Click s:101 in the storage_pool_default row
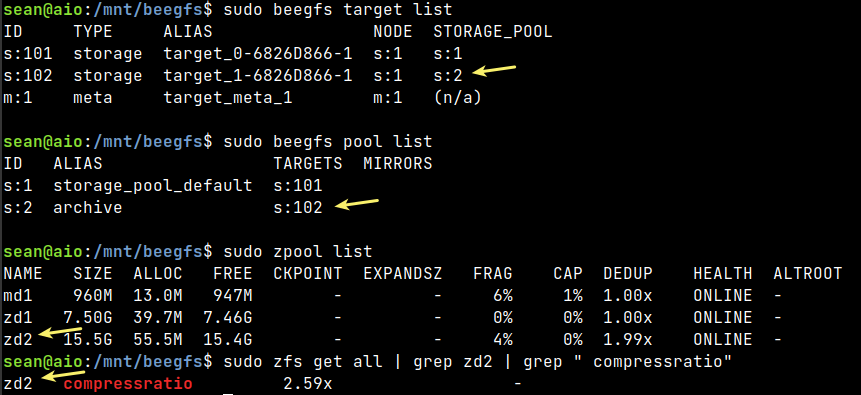This screenshot has height=395, width=861. 298,186
